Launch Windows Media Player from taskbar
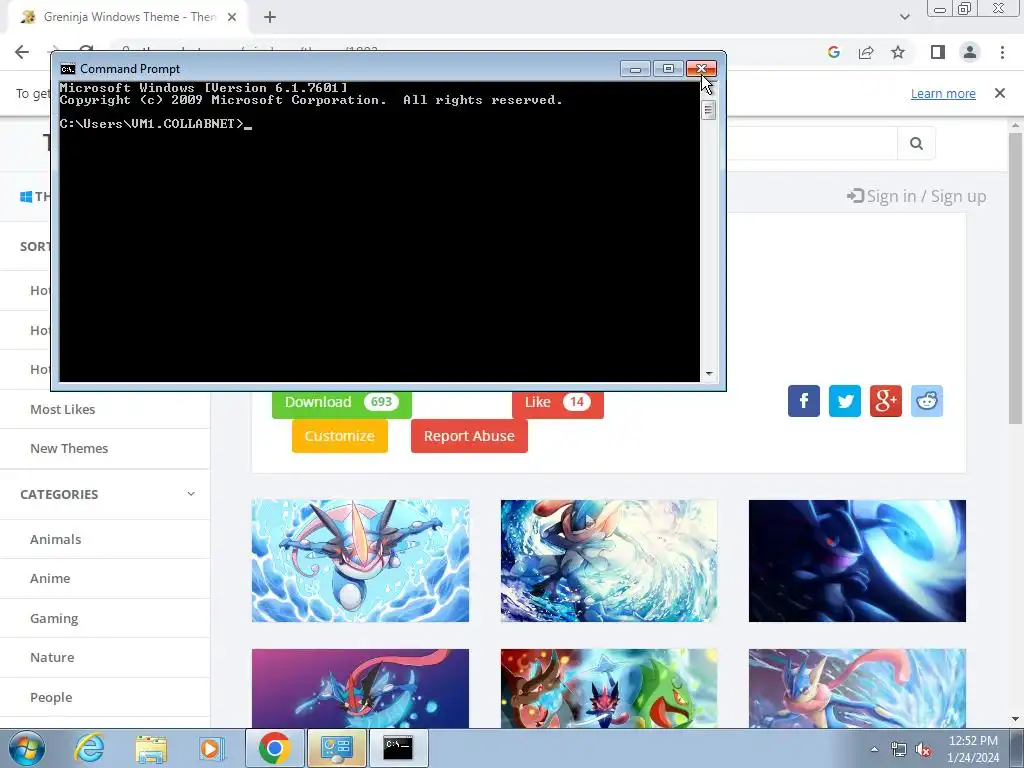This screenshot has width=1024, height=768. 212,748
